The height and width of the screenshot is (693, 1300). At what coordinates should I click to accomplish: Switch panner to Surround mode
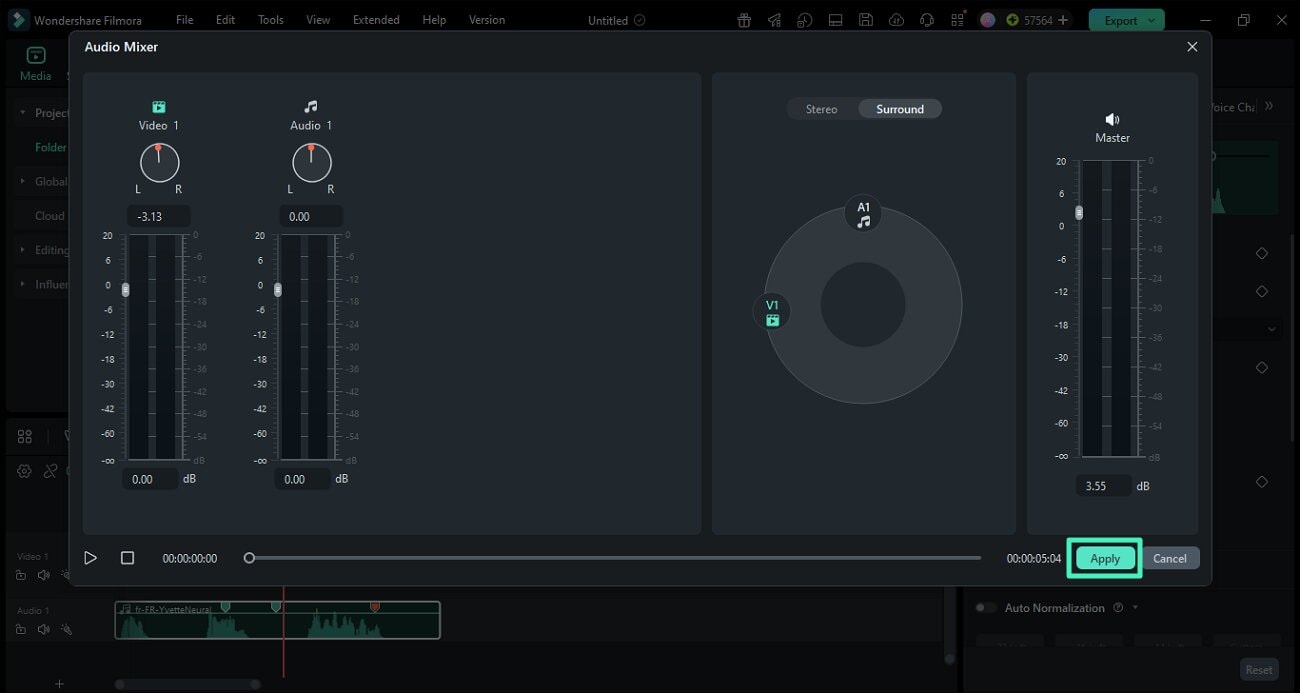click(x=900, y=109)
